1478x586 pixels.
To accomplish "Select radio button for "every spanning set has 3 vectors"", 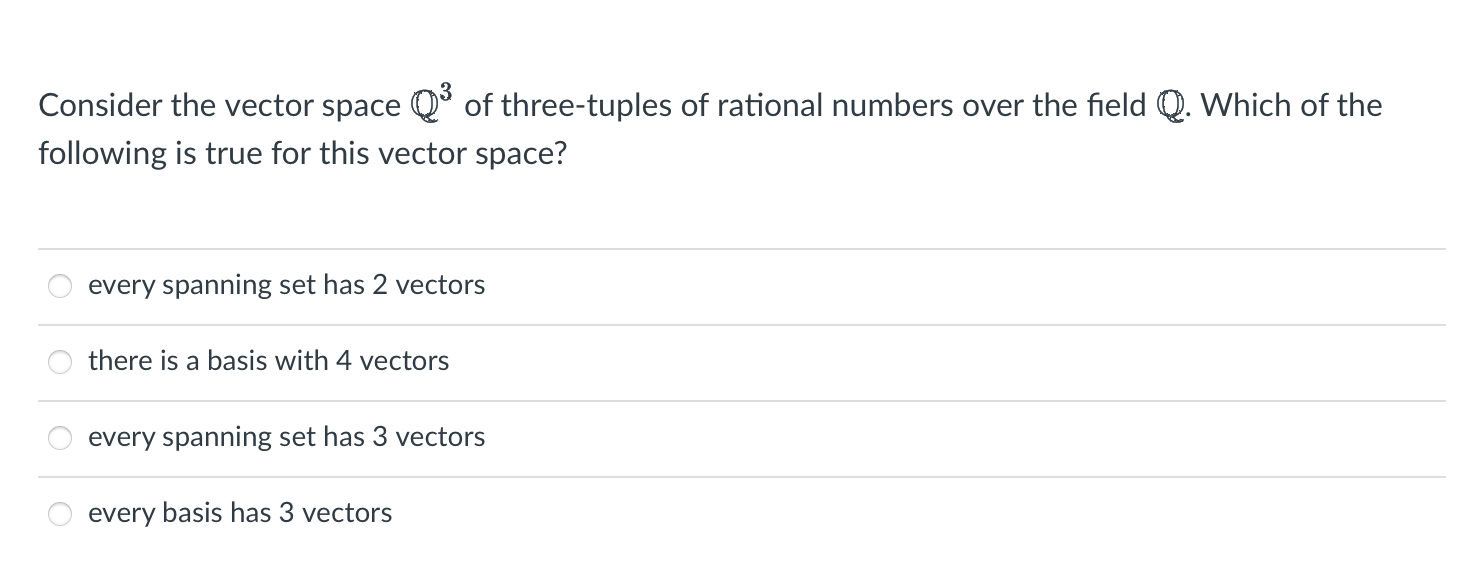I will [x=59, y=437].
